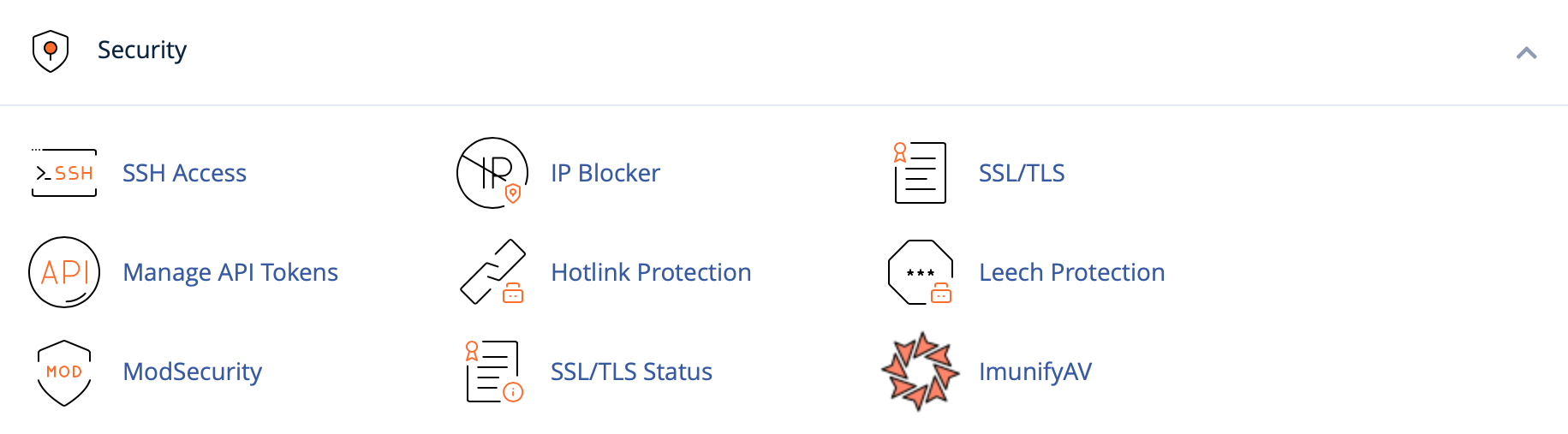Launch the ModSecurity text link
Image resolution: width=1568 pixels, height=434 pixels.
[x=193, y=372]
